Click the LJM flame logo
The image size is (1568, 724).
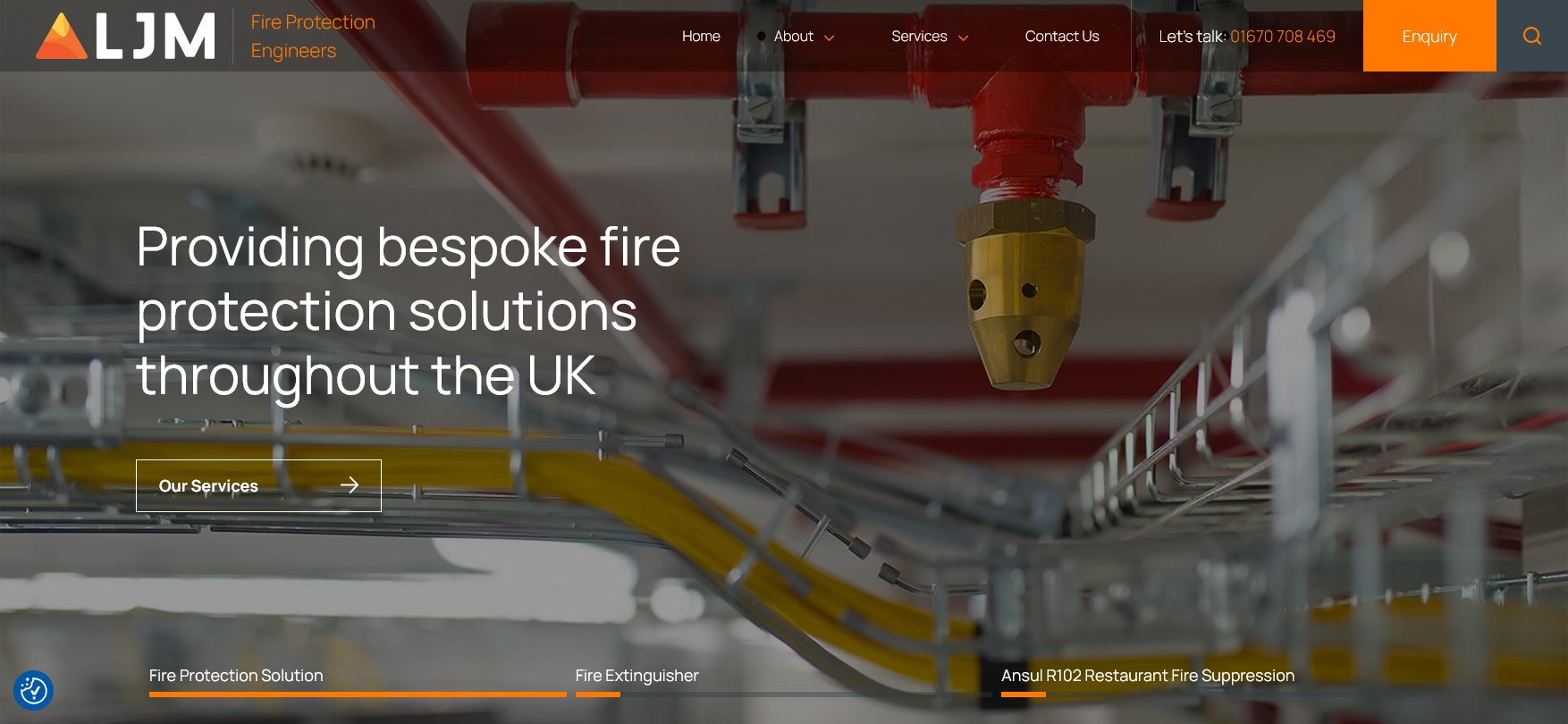(x=62, y=36)
